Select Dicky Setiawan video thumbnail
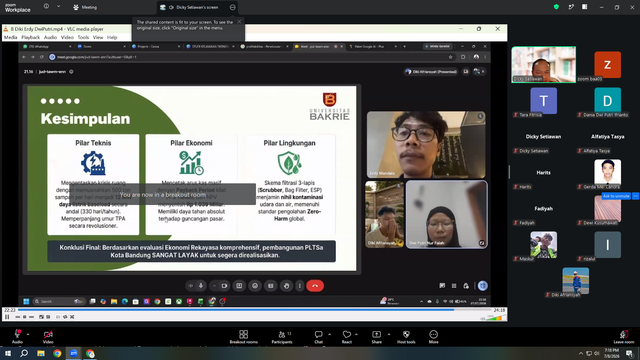 point(543,64)
